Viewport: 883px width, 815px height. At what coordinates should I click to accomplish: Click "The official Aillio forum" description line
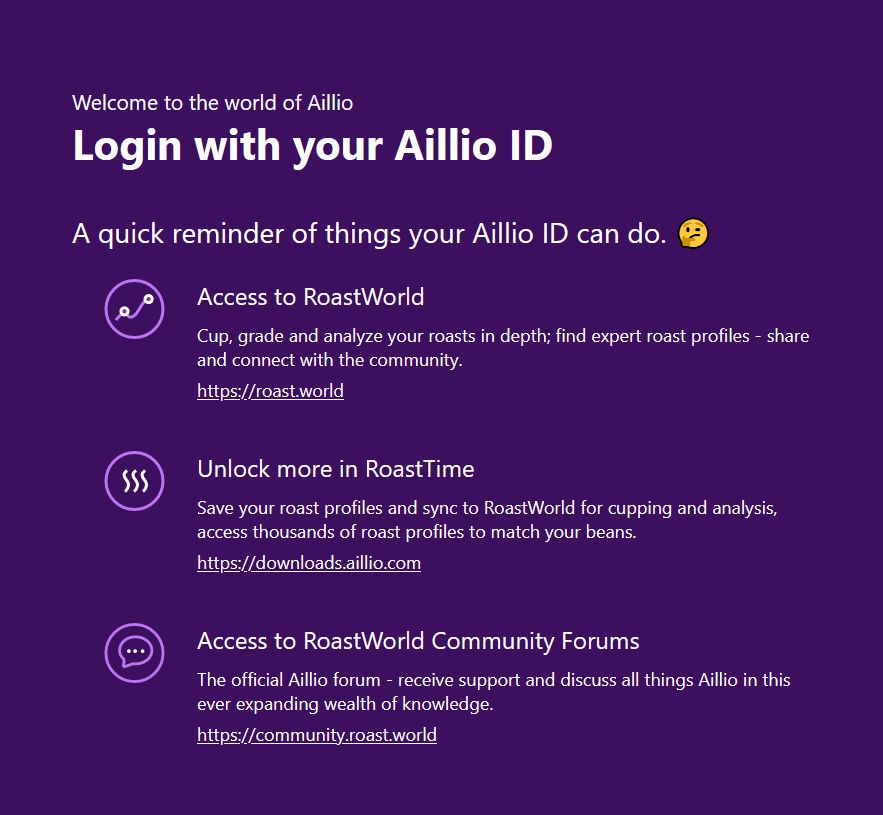(493, 680)
